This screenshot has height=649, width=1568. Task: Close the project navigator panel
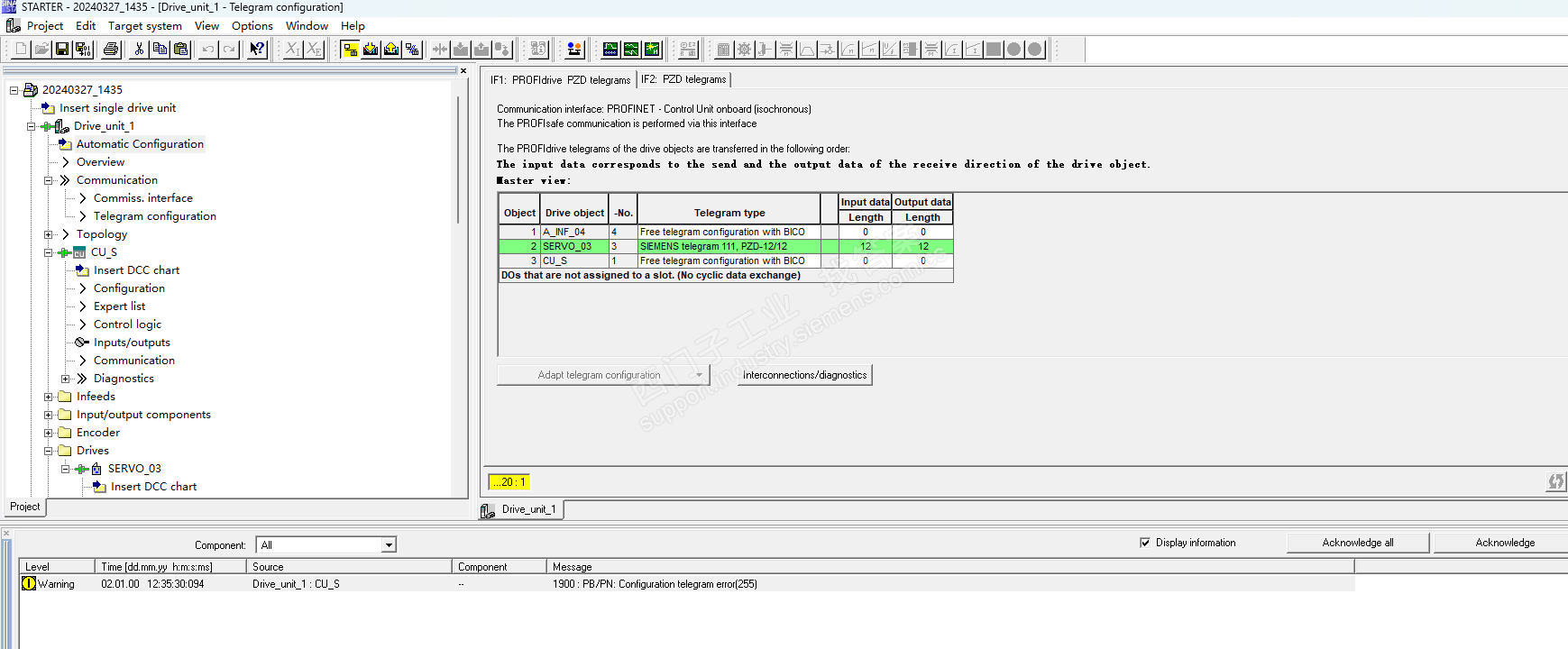463,70
